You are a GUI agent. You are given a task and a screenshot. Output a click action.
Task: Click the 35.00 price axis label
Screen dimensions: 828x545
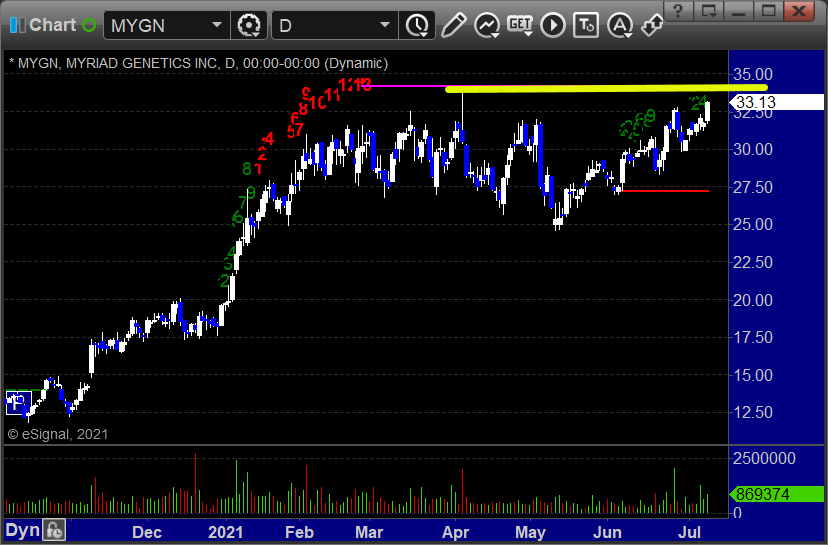pos(752,74)
